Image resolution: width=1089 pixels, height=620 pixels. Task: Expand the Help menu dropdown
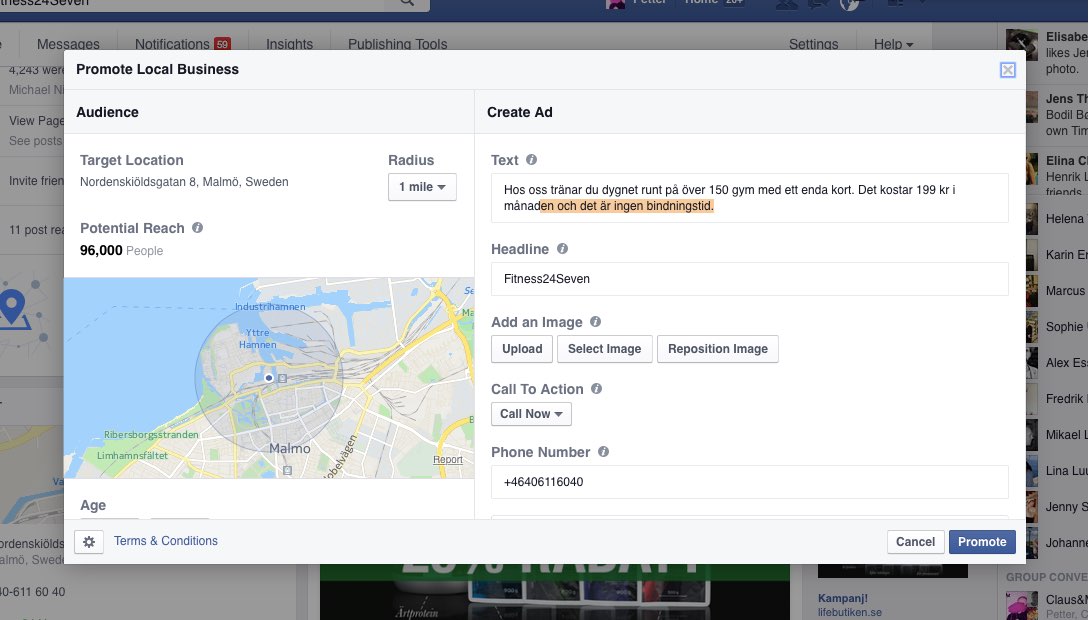(x=893, y=44)
